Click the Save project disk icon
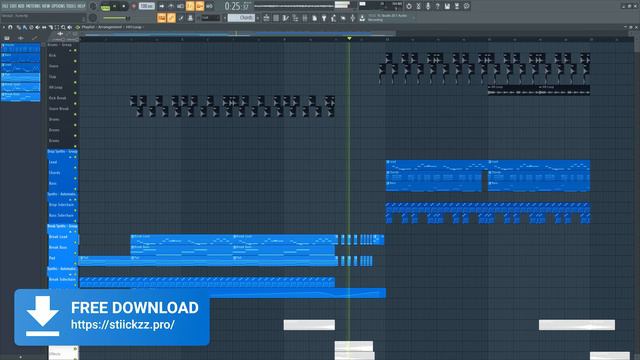The image size is (640, 360). pos(447,6)
